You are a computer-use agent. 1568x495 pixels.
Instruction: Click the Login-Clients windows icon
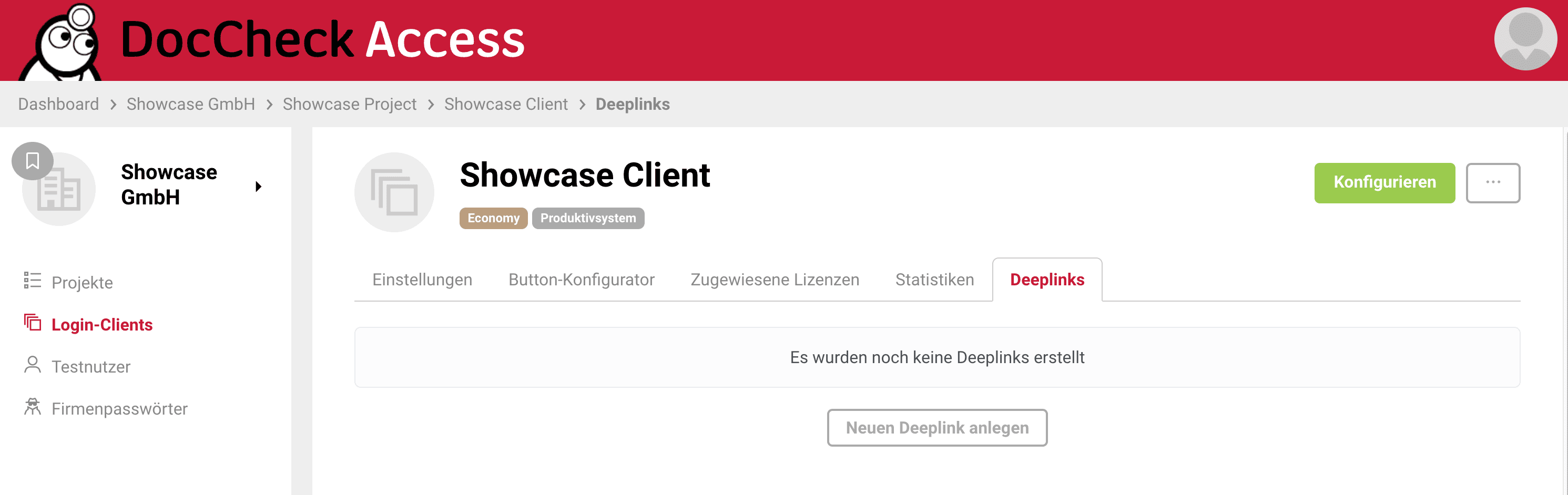(32, 322)
